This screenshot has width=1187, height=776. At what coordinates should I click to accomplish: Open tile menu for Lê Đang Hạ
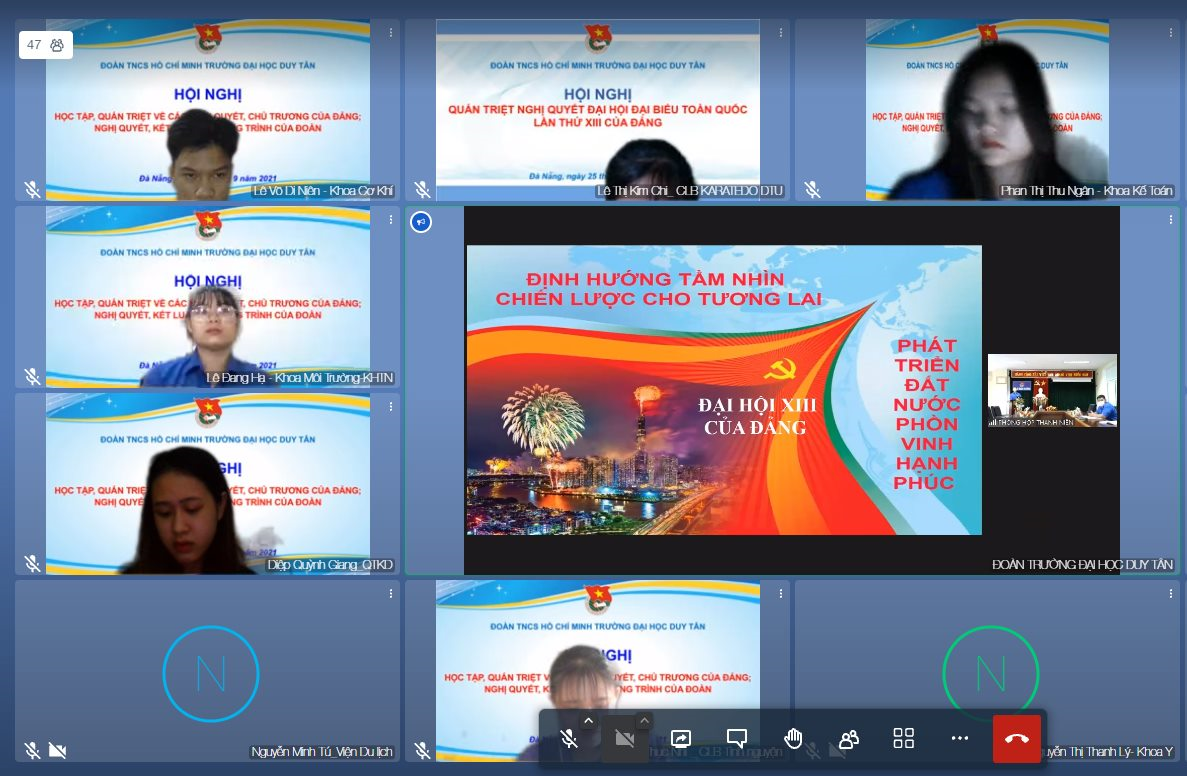tap(391, 220)
